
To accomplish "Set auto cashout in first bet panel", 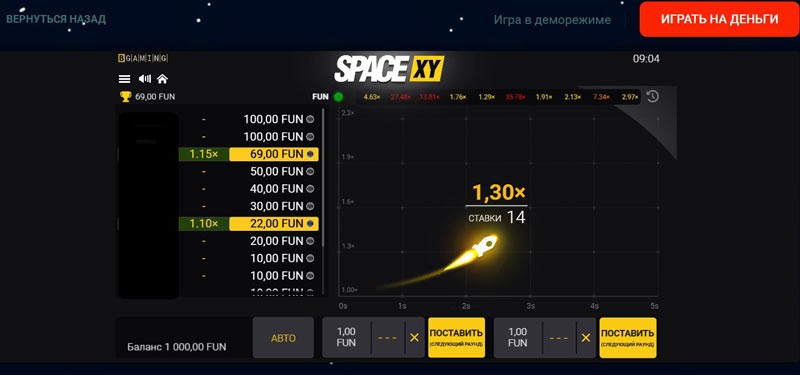I will [x=388, y=337].
